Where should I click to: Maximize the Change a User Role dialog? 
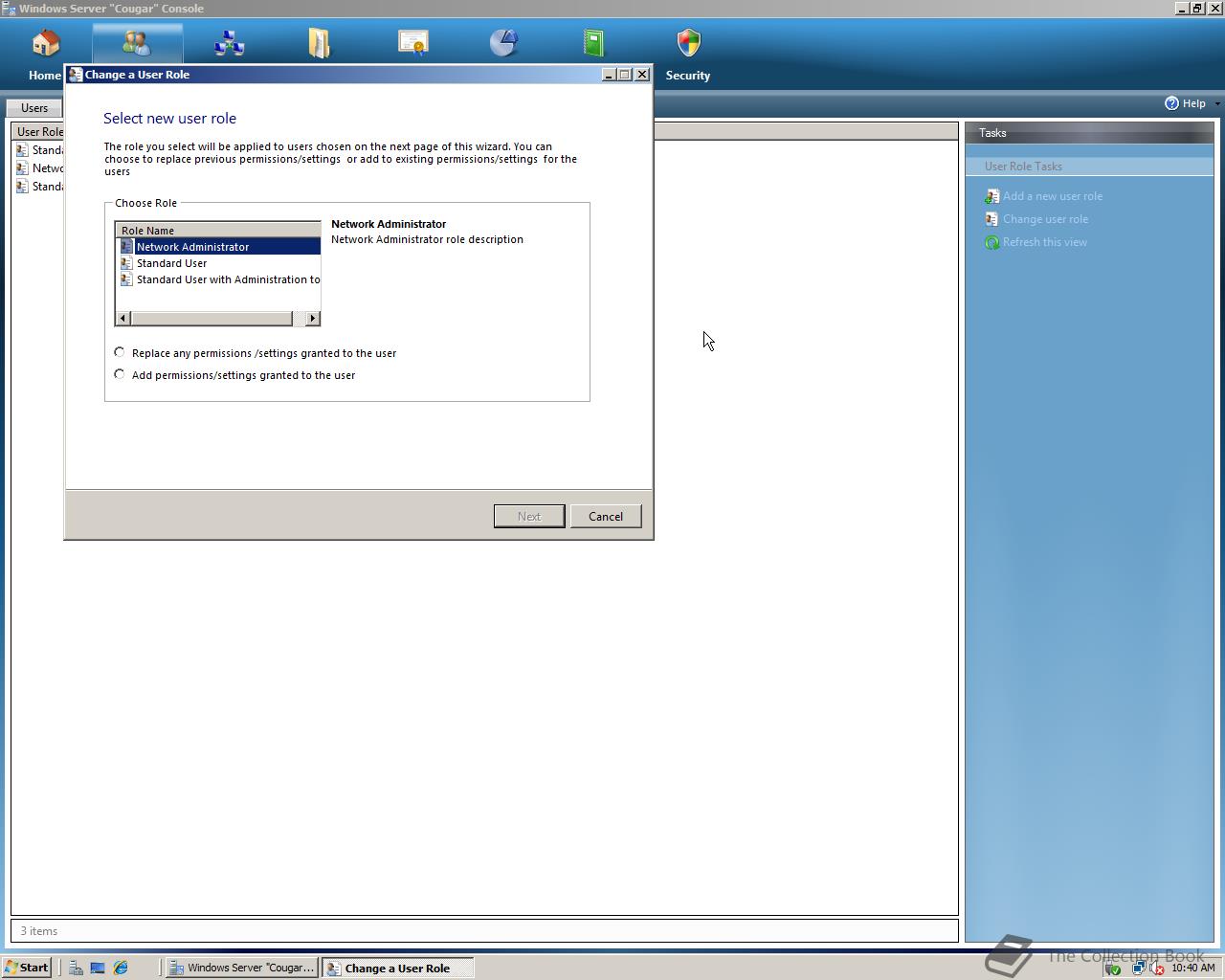[625, 75]
